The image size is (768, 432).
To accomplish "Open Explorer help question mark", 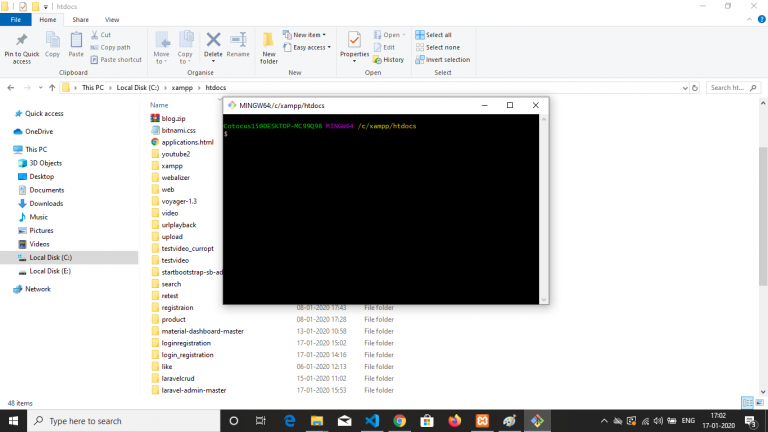I will coord(762,20).
